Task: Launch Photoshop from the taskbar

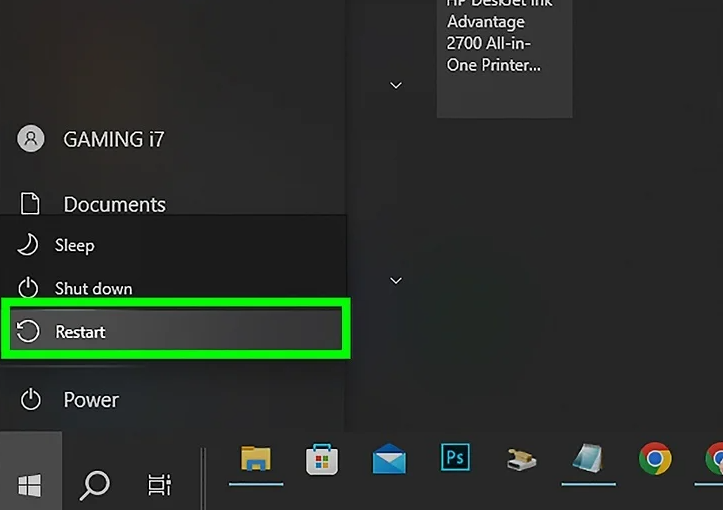Action: 455,458
